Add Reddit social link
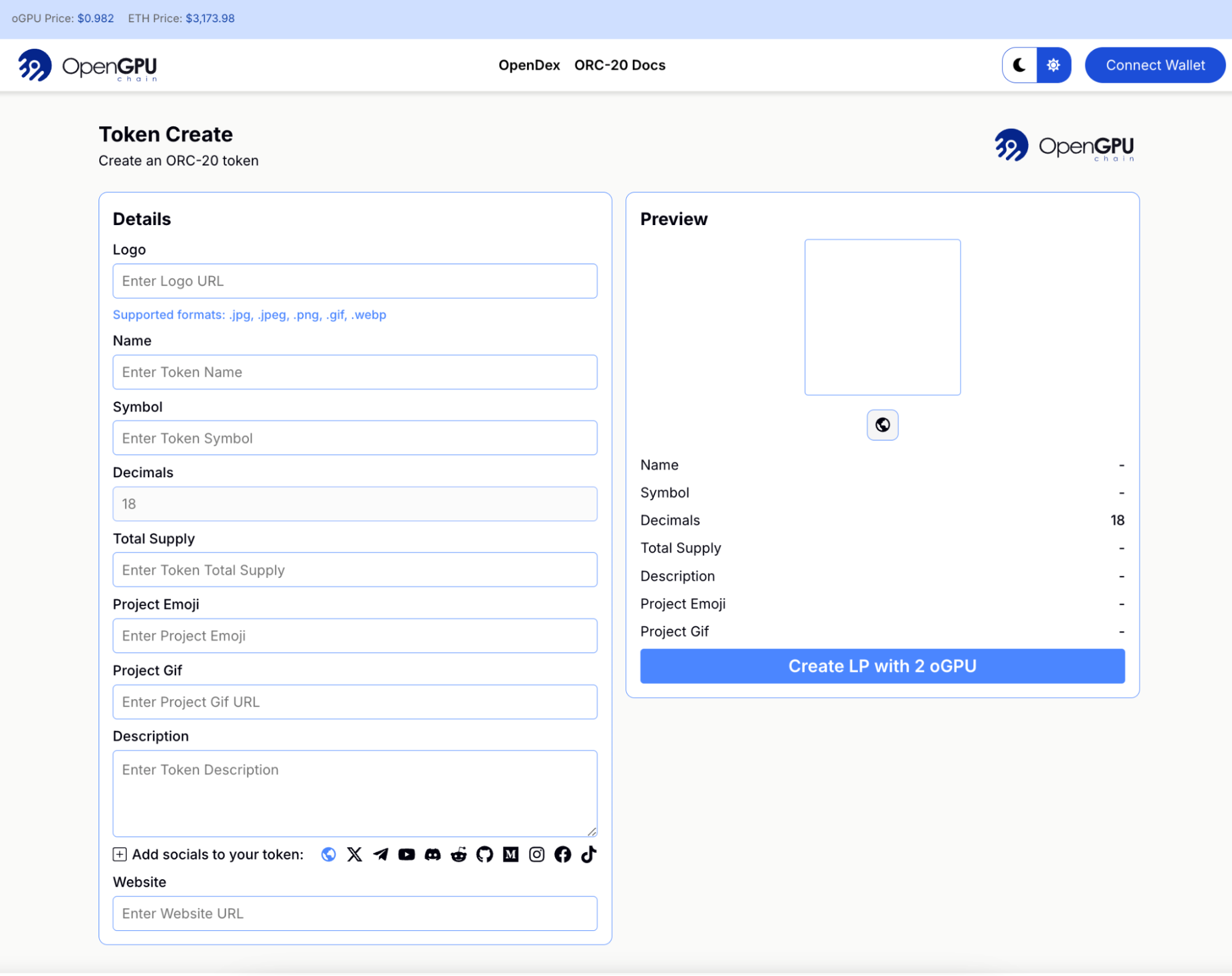This screenshot has height=976, width=1232. pyautogui.click(x=459, y=854)
